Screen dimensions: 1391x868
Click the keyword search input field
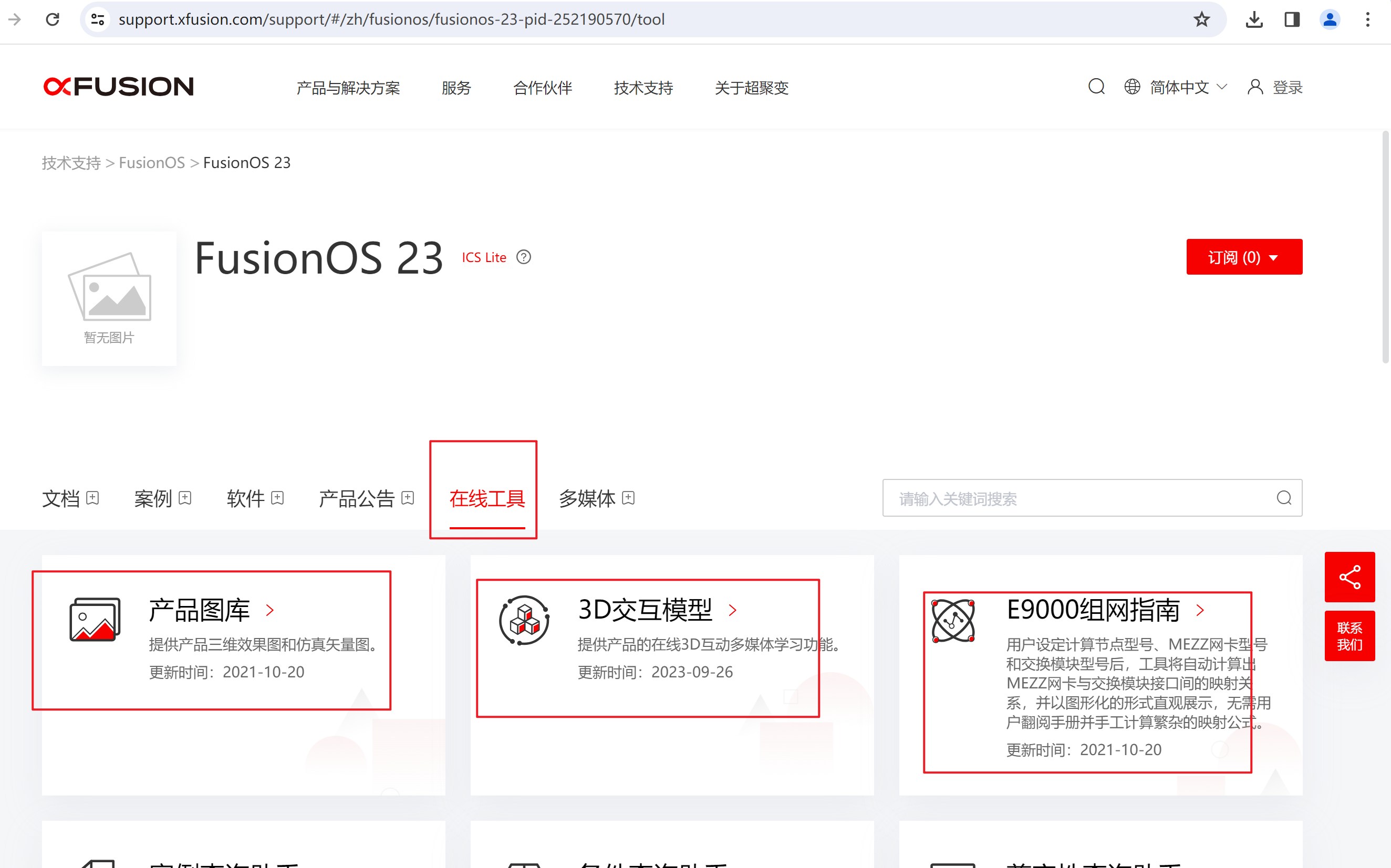pos(1074,498)
